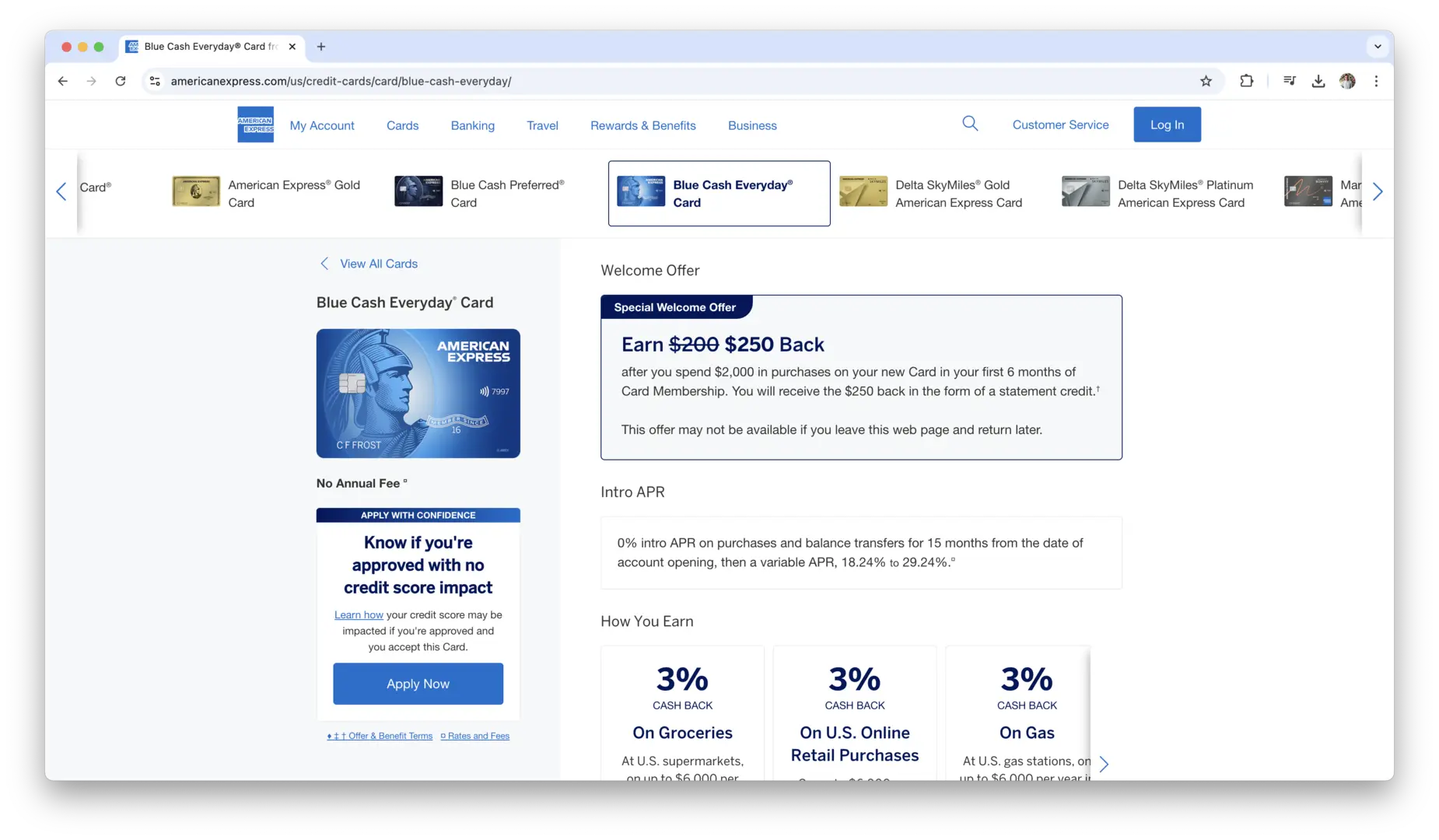1439x840 pixels.
Task: Click the Special Welcome Offer badge
Action: point(675,307)
